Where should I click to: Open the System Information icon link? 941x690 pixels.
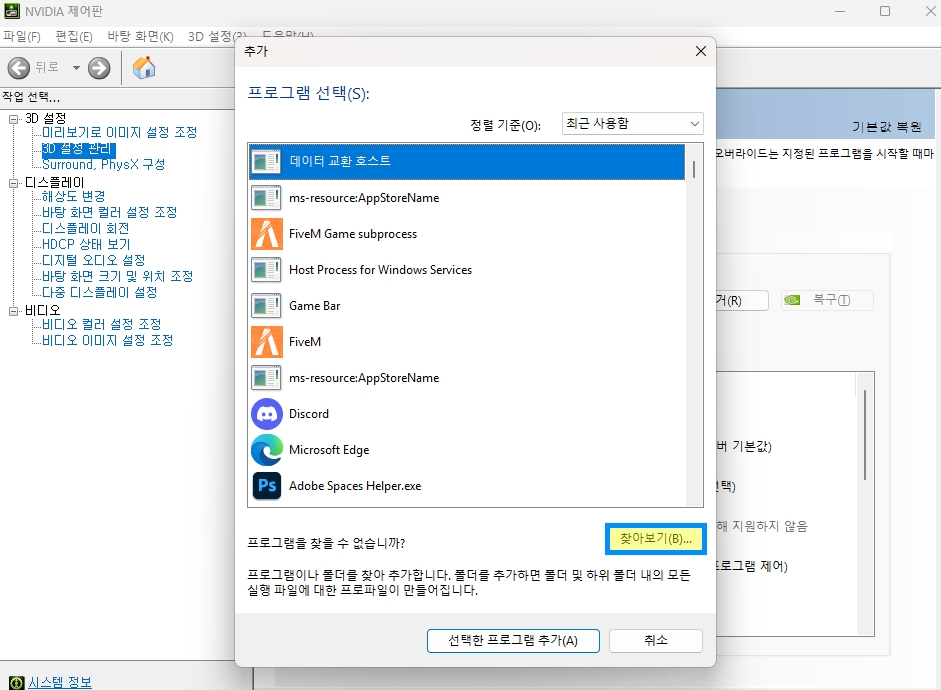[x=13, y=682]
